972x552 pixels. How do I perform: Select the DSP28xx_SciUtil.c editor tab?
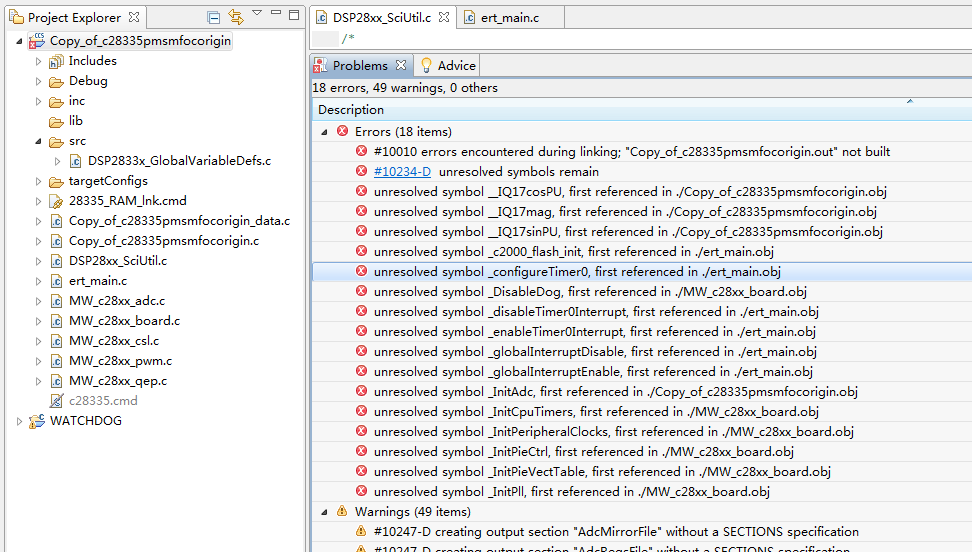click(x=382, y=17)
